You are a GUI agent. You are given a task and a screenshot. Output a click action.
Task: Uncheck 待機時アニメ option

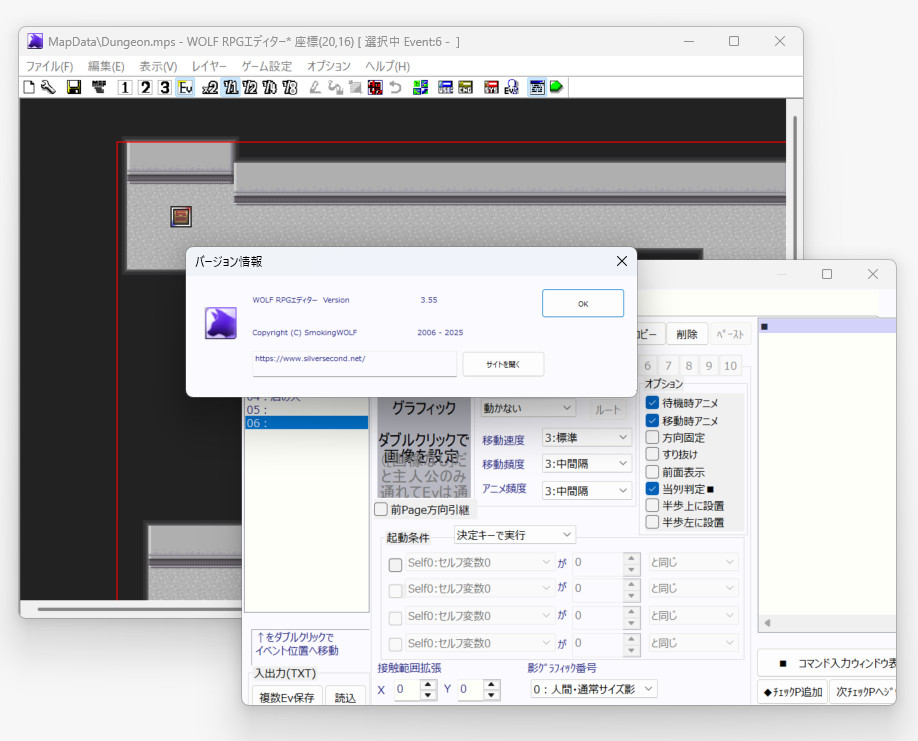point(652,403)
